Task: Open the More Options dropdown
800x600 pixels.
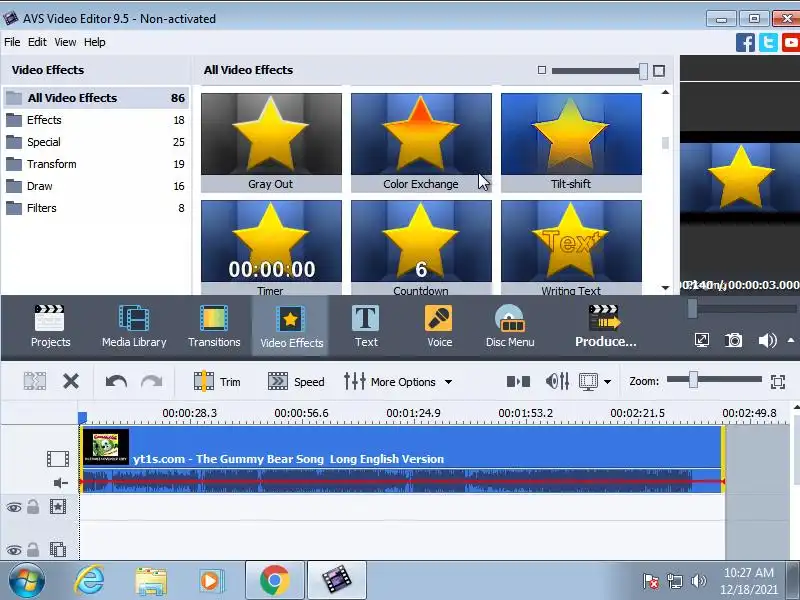Action: (398, 382)
